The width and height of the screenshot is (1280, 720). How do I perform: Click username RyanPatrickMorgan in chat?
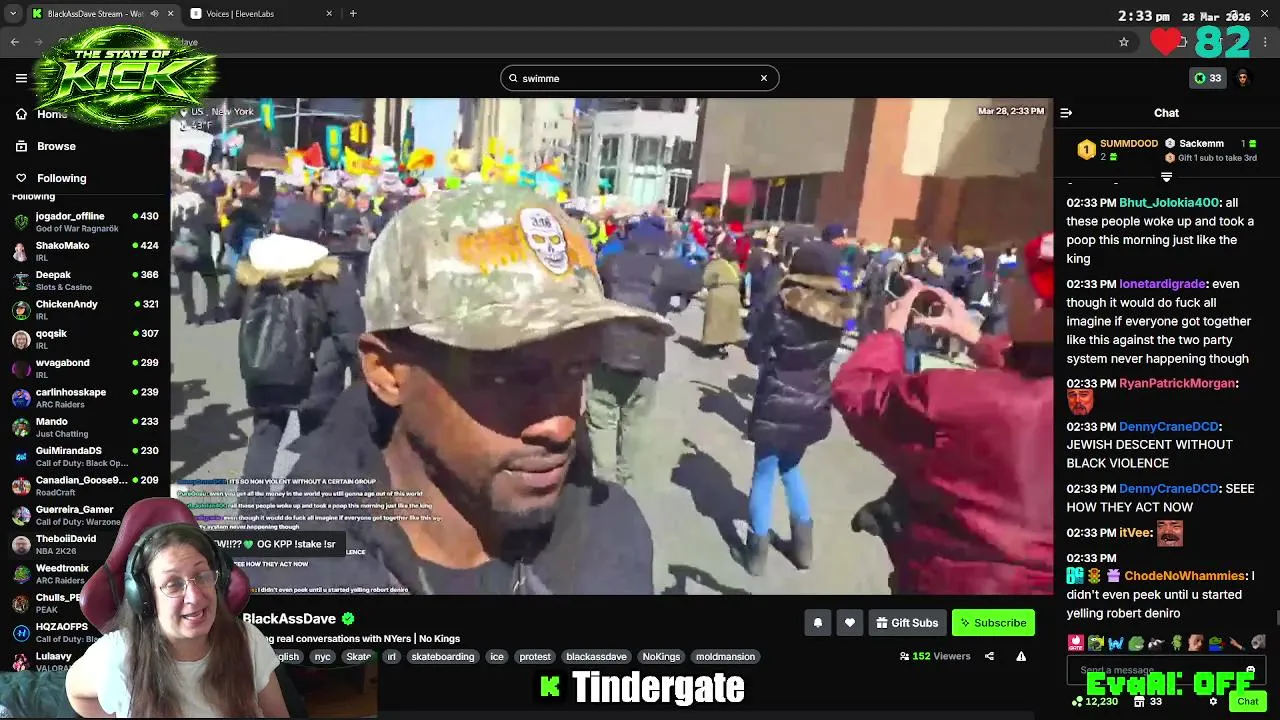click(1177, 383)
